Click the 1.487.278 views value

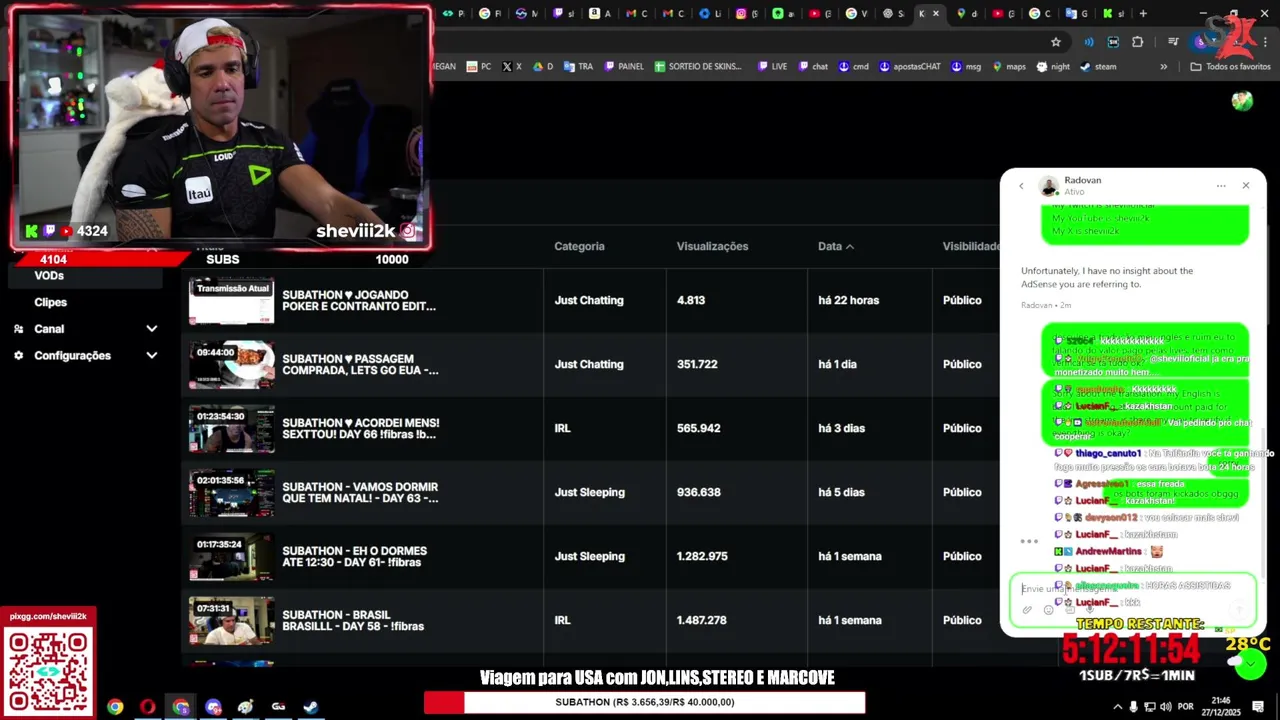click(702, 621)
